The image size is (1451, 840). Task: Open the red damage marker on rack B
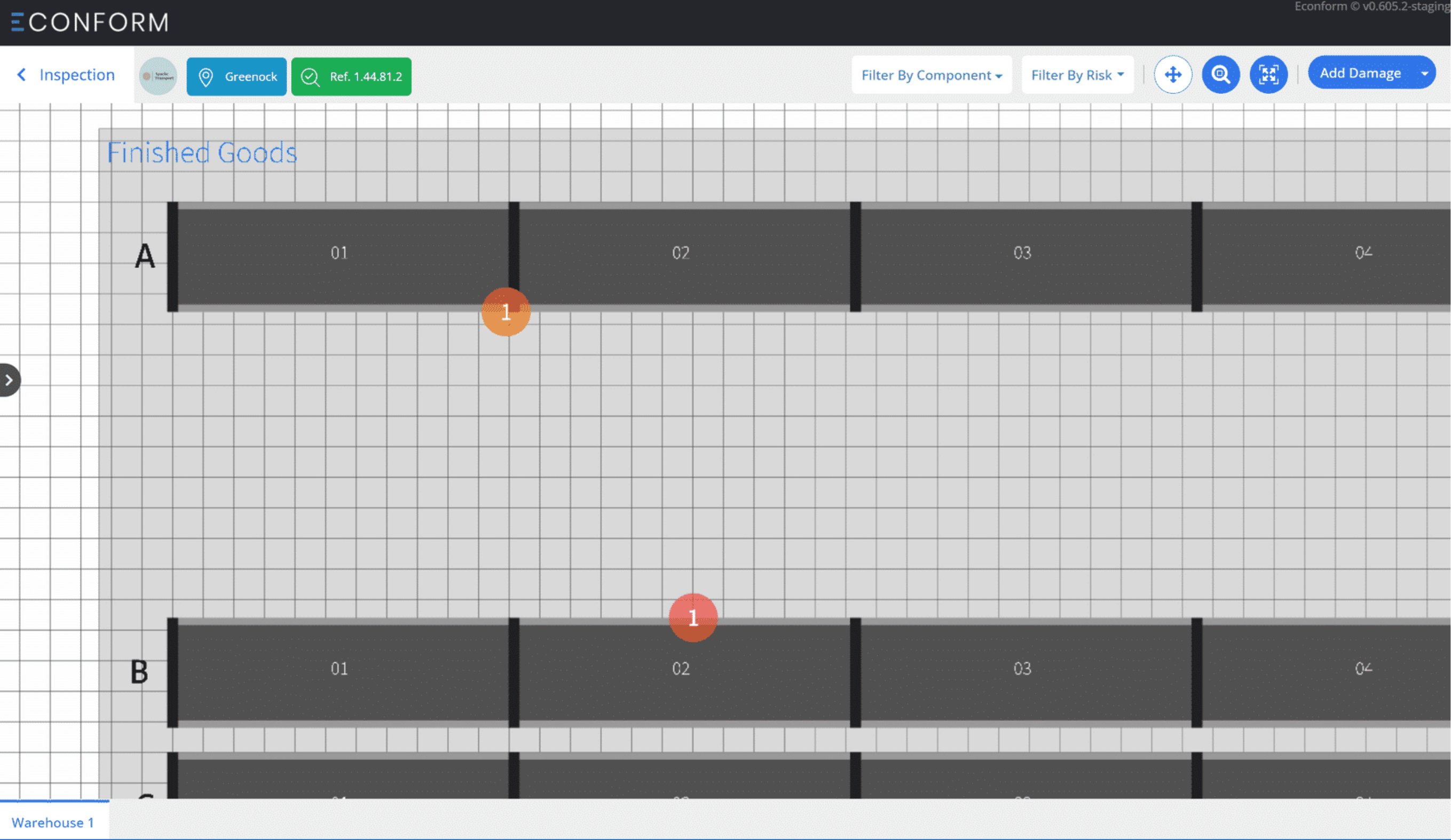click(693, 618)
